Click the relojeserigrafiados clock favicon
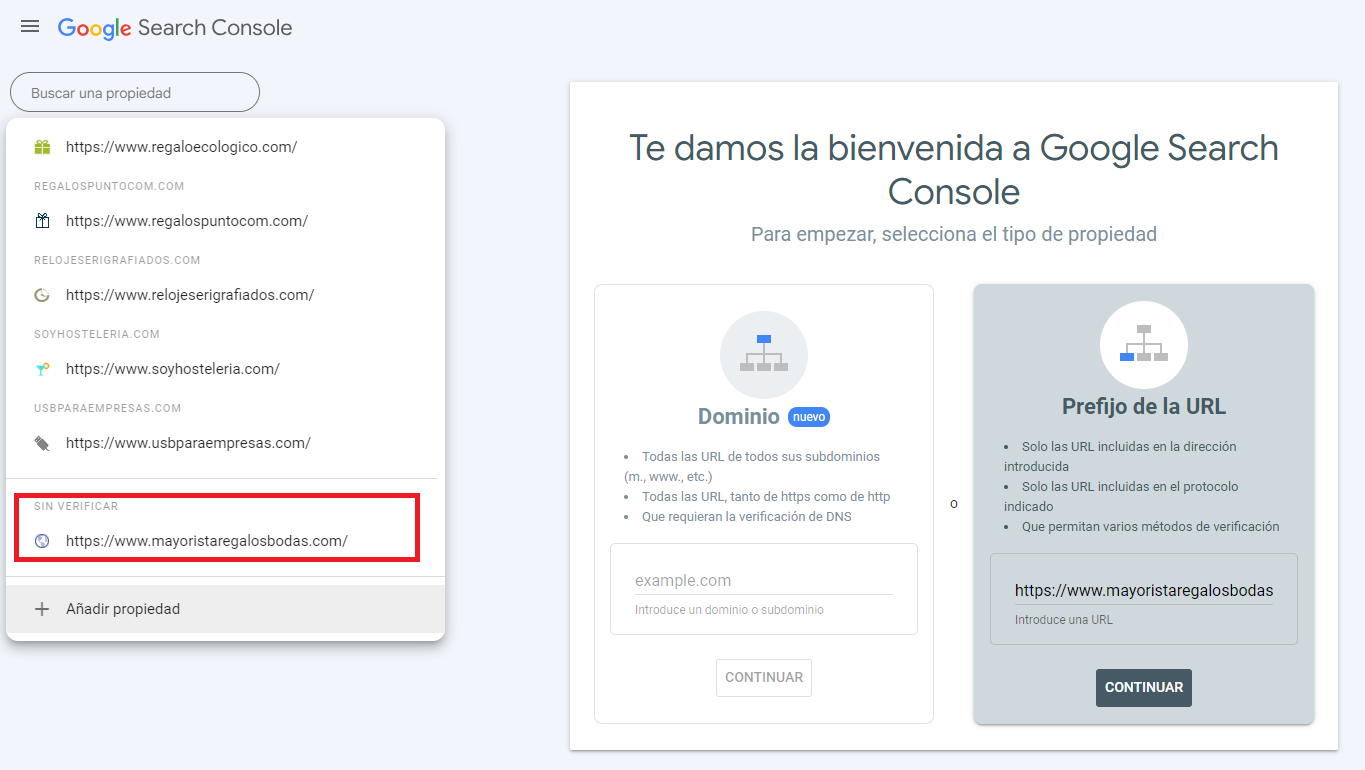Image resolution: width=1365 pixels, height=770 pixels. 42,295
